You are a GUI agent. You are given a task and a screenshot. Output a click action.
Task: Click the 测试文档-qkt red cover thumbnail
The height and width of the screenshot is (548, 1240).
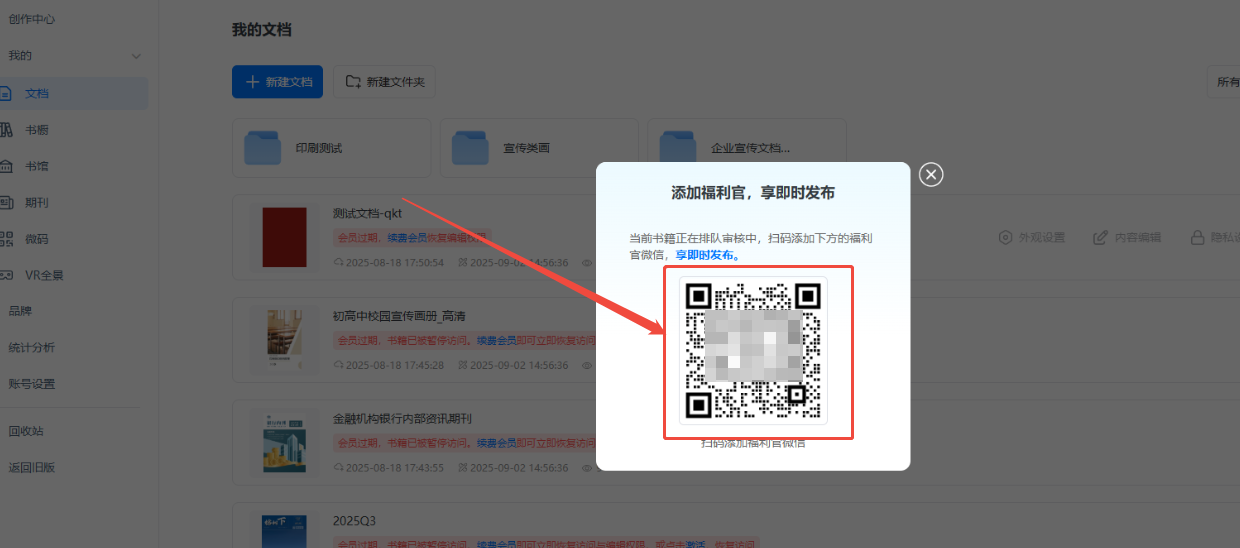click(278, 236)
